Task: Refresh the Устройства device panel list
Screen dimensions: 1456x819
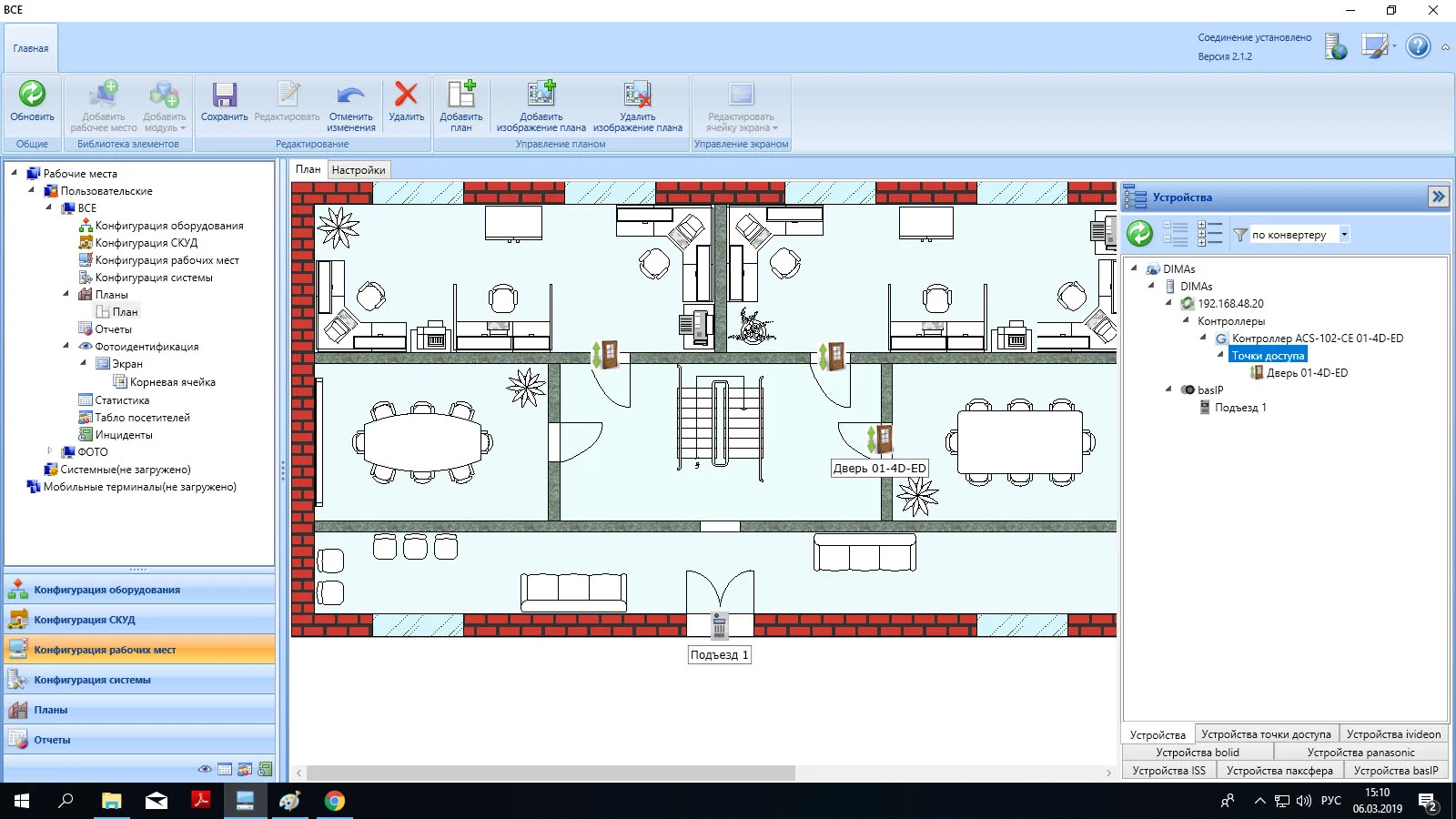Action: coord(1139,235)
